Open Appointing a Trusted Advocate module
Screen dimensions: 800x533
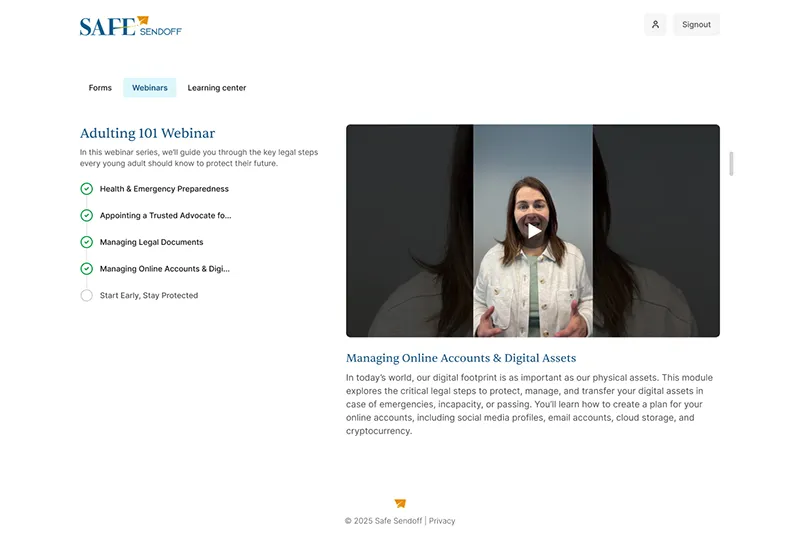pos(165,215)
